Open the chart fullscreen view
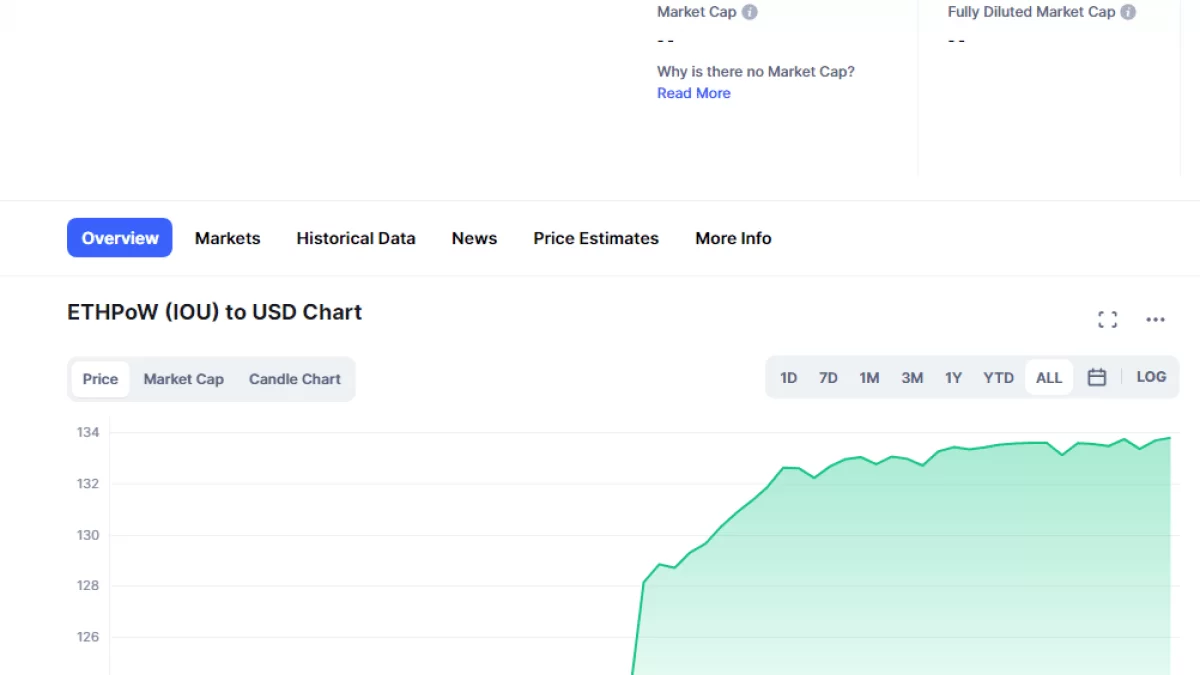This screenshot has width=1200, height=675. [1107, 319]
